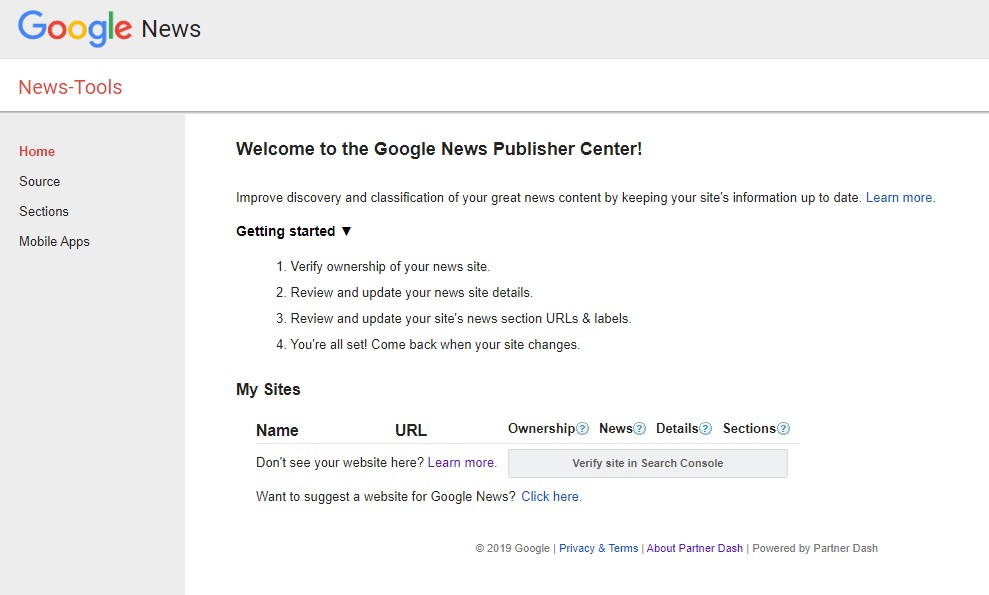This screenshot has height=595, width=989.
Task: Go to Sections in the sidebar
Action: 44,211
